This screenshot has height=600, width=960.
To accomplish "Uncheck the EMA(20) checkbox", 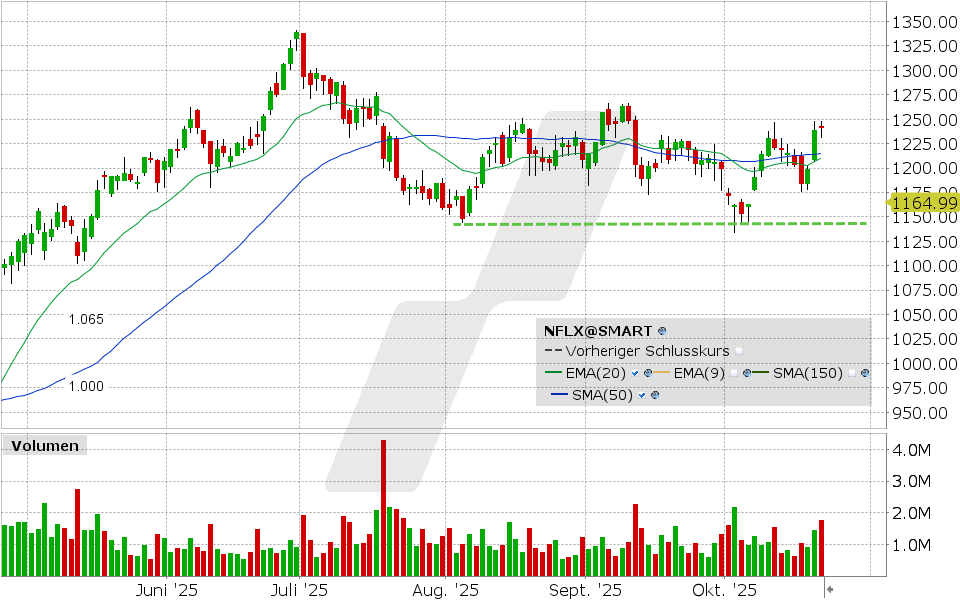I will 635,374.
